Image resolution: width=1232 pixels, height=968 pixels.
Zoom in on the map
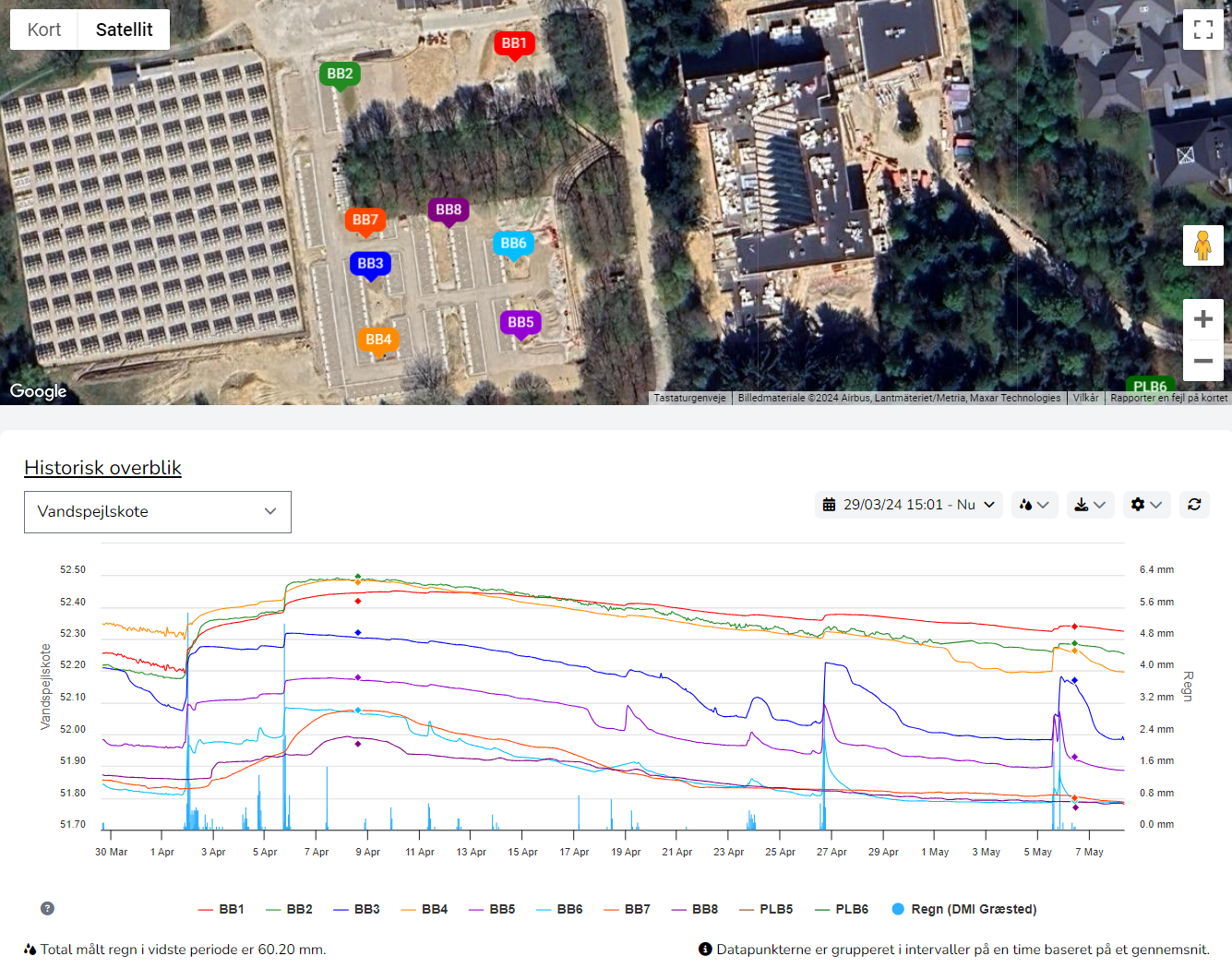click(x=1203, y=319)
